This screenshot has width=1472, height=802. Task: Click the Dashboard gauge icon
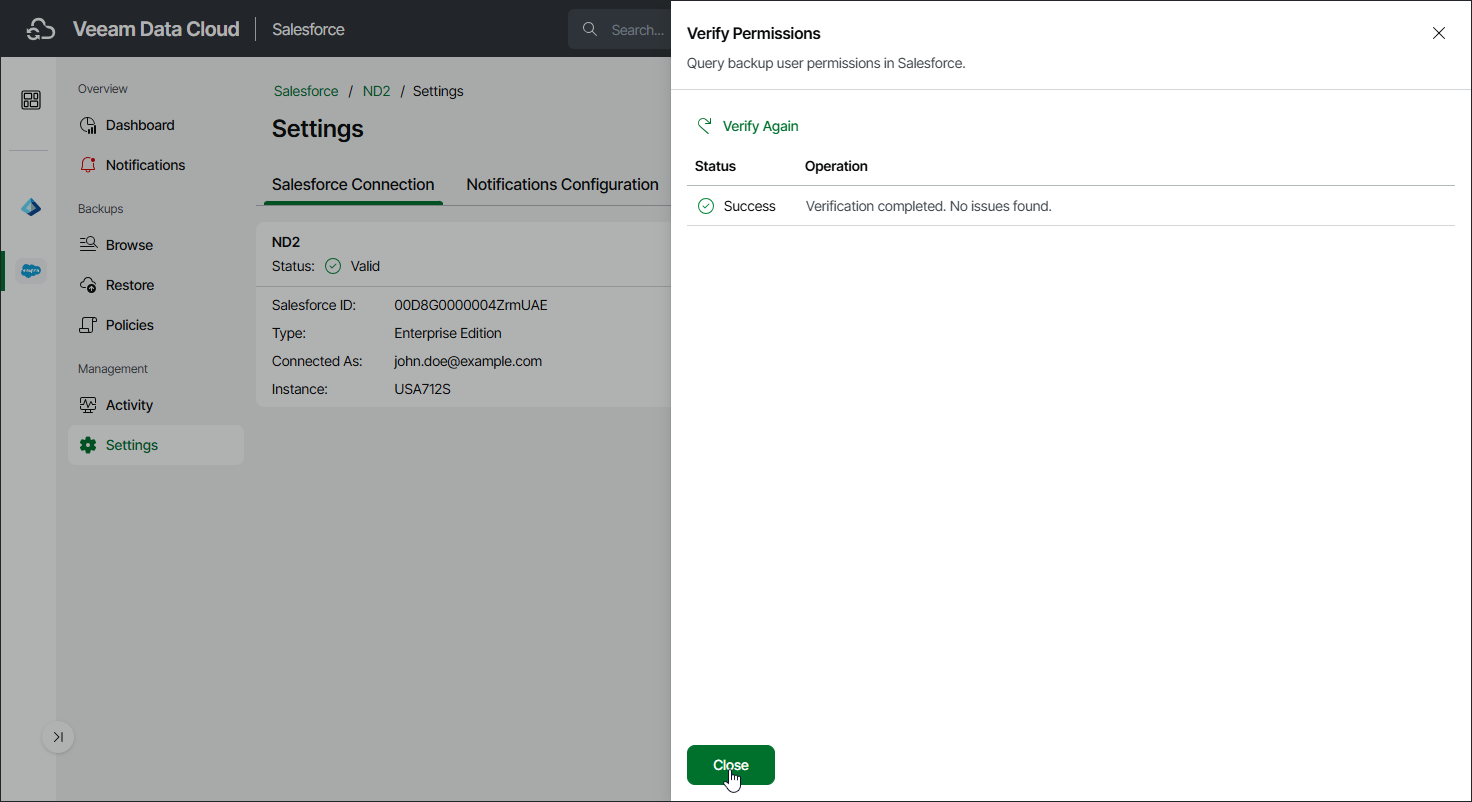(88, 125)
